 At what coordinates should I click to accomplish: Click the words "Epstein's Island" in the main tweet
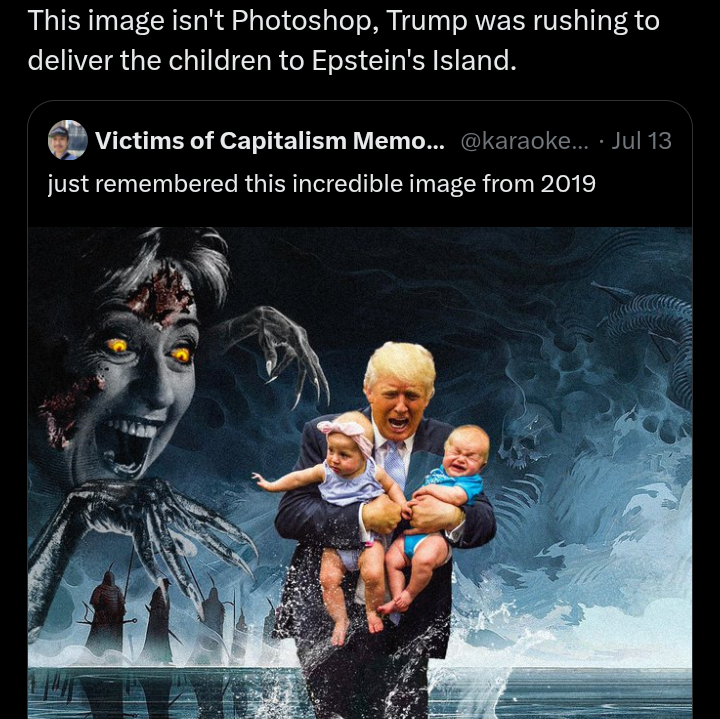[411, 60]
